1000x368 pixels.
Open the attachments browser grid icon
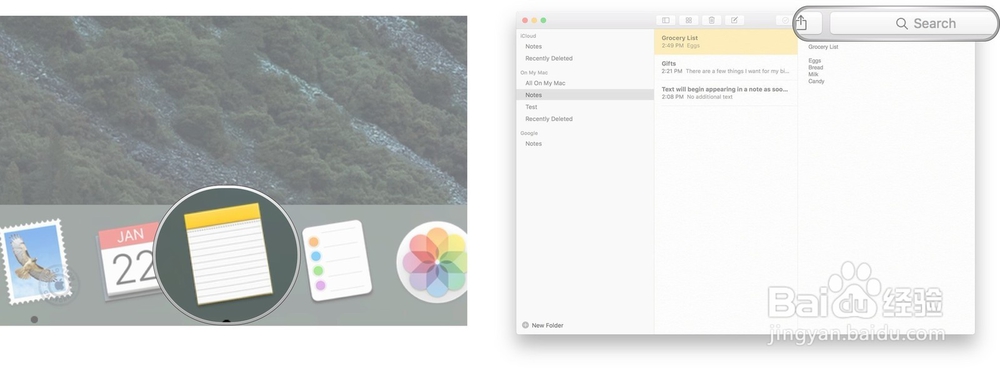click(x=689, y=20)
